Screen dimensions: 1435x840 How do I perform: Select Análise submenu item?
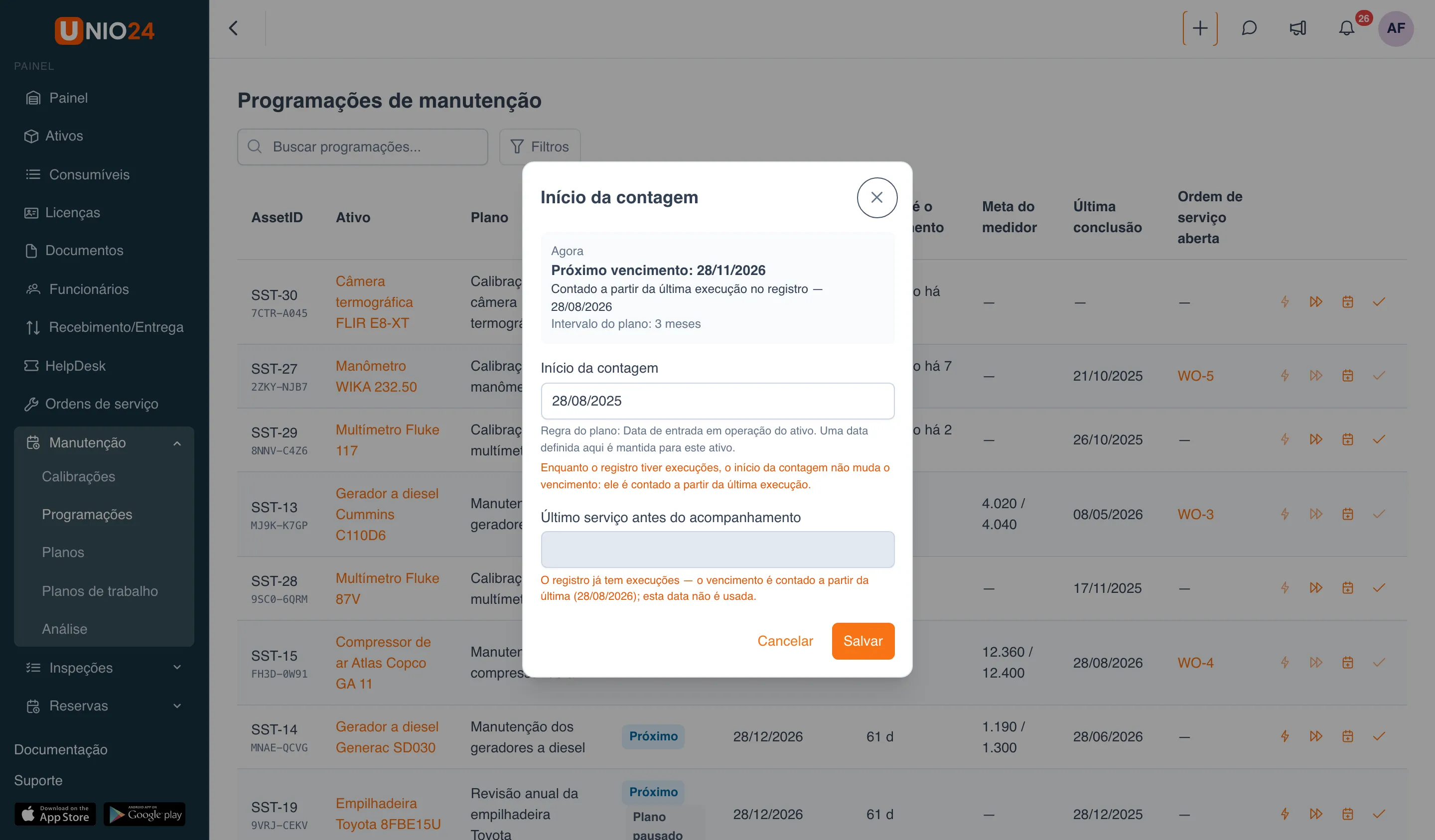[x=65, y=629]
